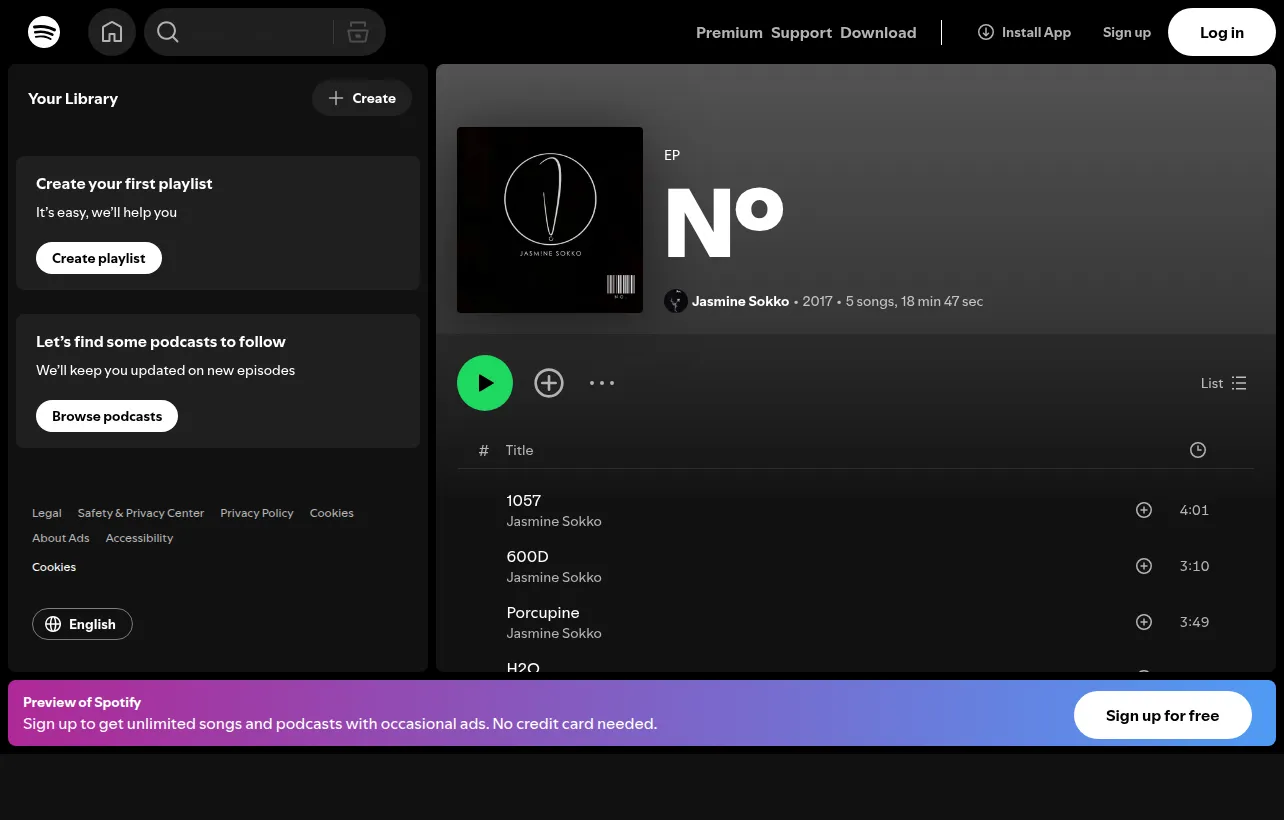Screen dimensions: 1284x820
Task: Click the search magnifier icon
Action: [x=168, y=32]
